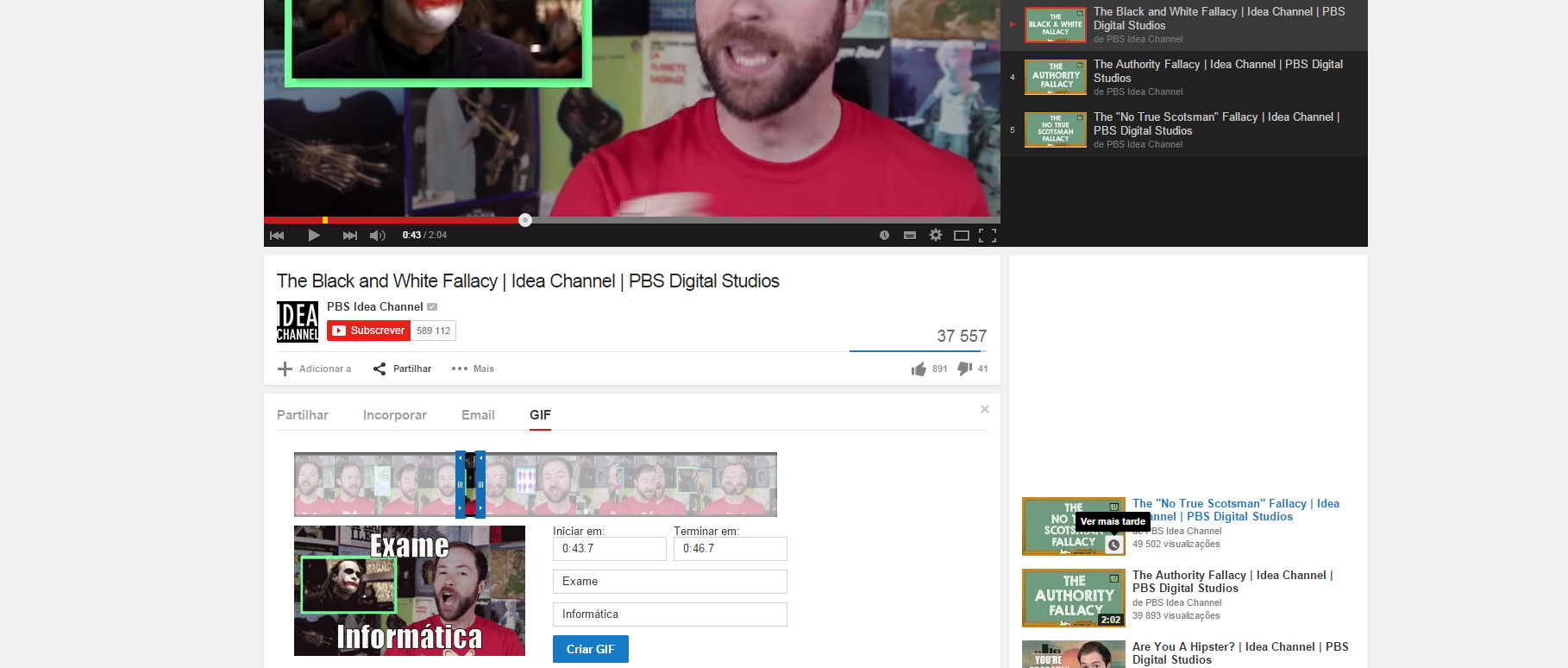Focus the Iniciar em start time field

[610, 549]
